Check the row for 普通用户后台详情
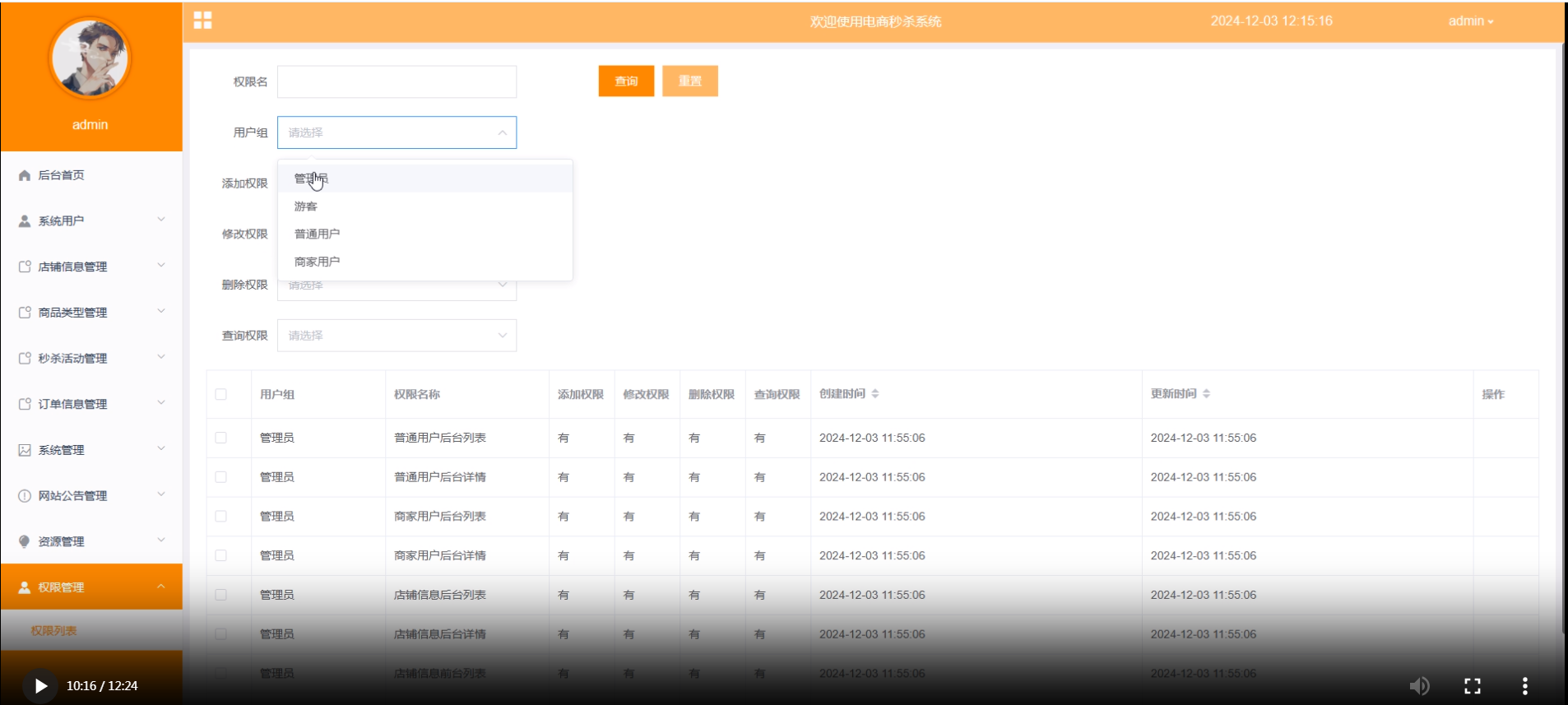The width and height of the screenshot is (1568, 705). tap(220, 477)
